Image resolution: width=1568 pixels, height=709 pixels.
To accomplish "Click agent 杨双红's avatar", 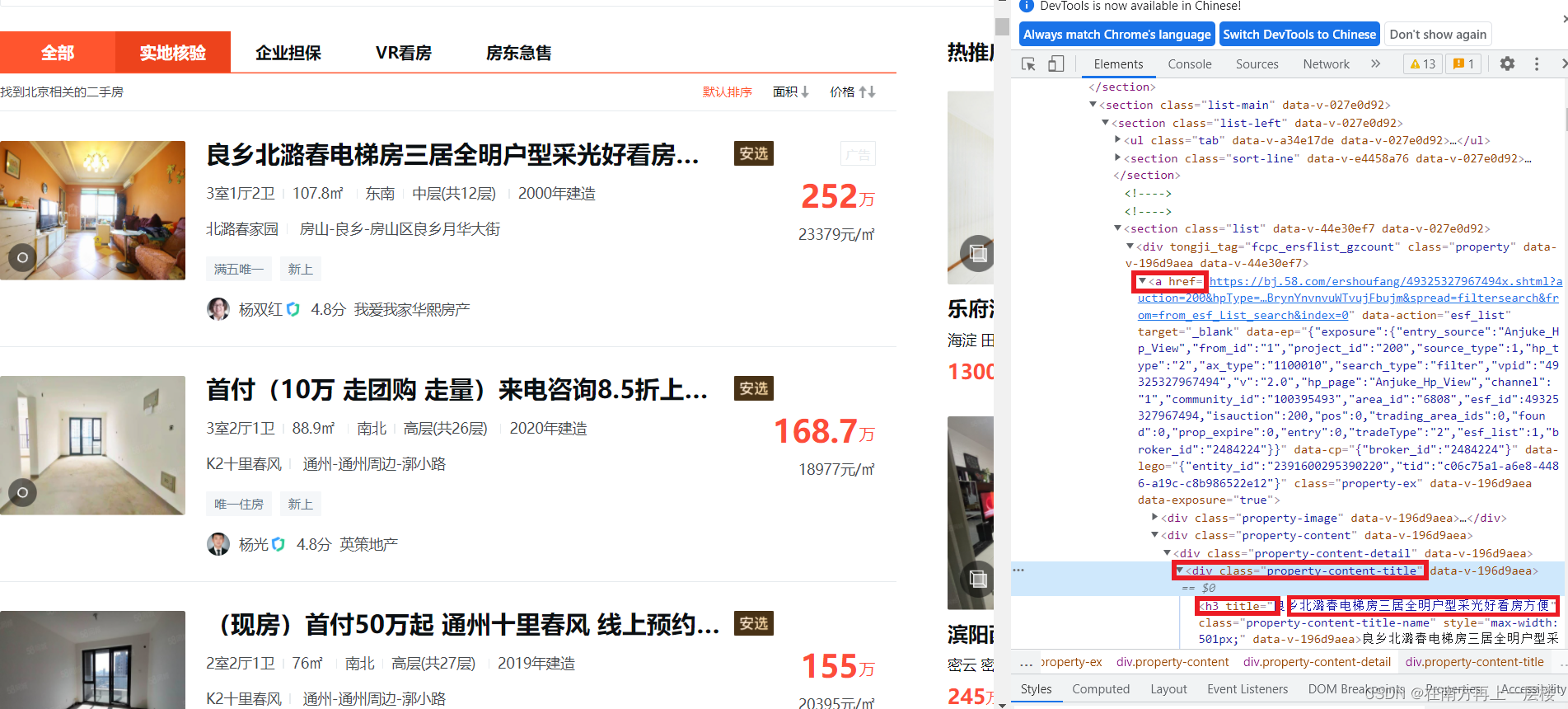I will click(x=218, y=309).
